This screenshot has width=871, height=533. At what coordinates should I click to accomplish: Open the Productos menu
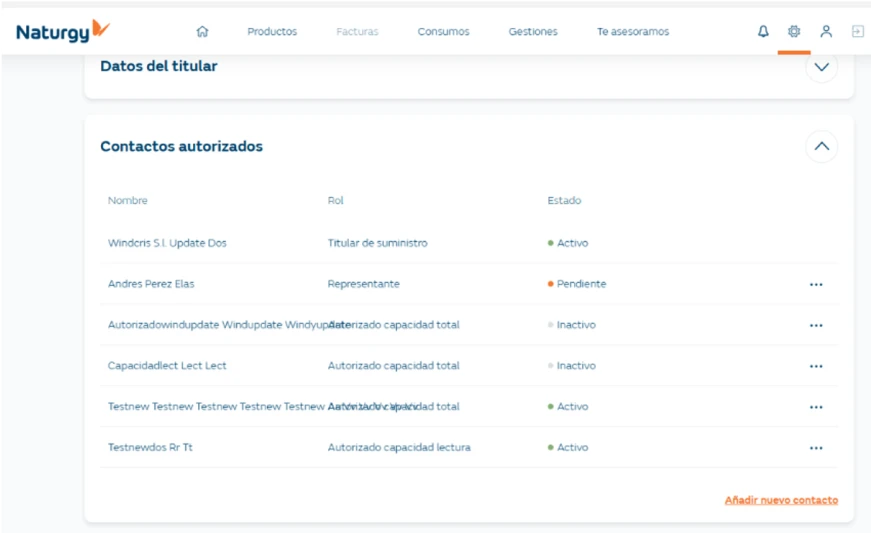[272, 32]
